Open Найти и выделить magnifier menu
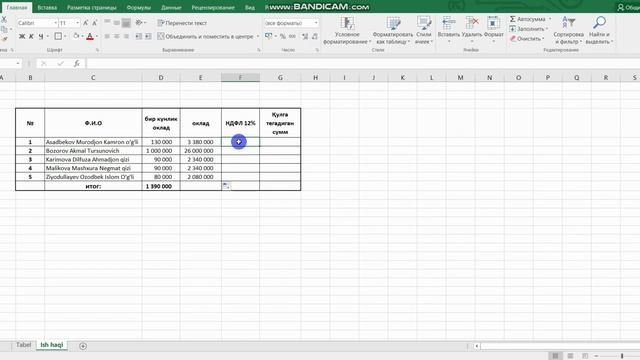The height and width of the screenshot is (360, 640). click(x=599, y=30)
